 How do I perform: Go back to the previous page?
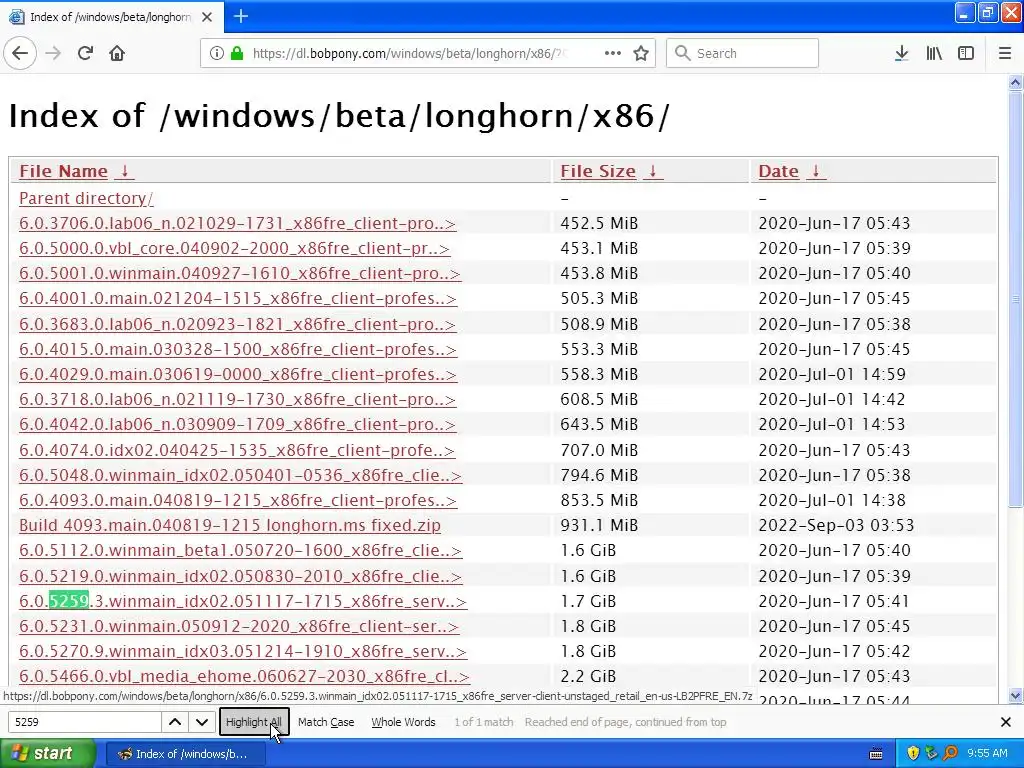[20, 53]
